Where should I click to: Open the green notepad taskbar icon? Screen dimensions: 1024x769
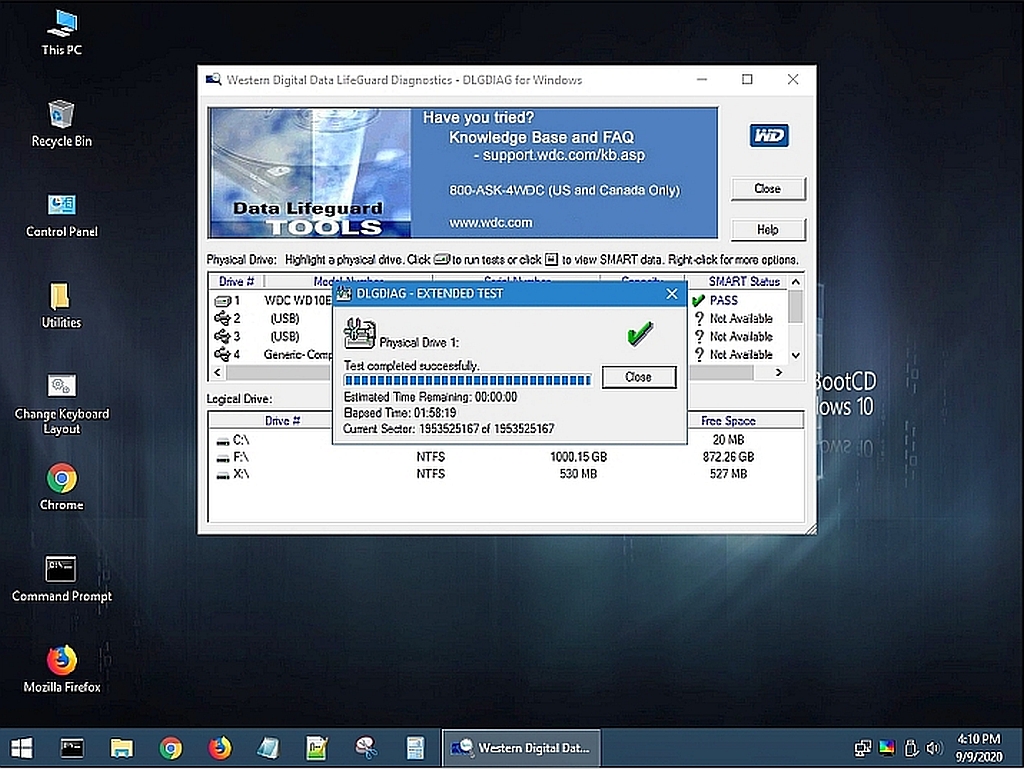click(x=317, y=748)
